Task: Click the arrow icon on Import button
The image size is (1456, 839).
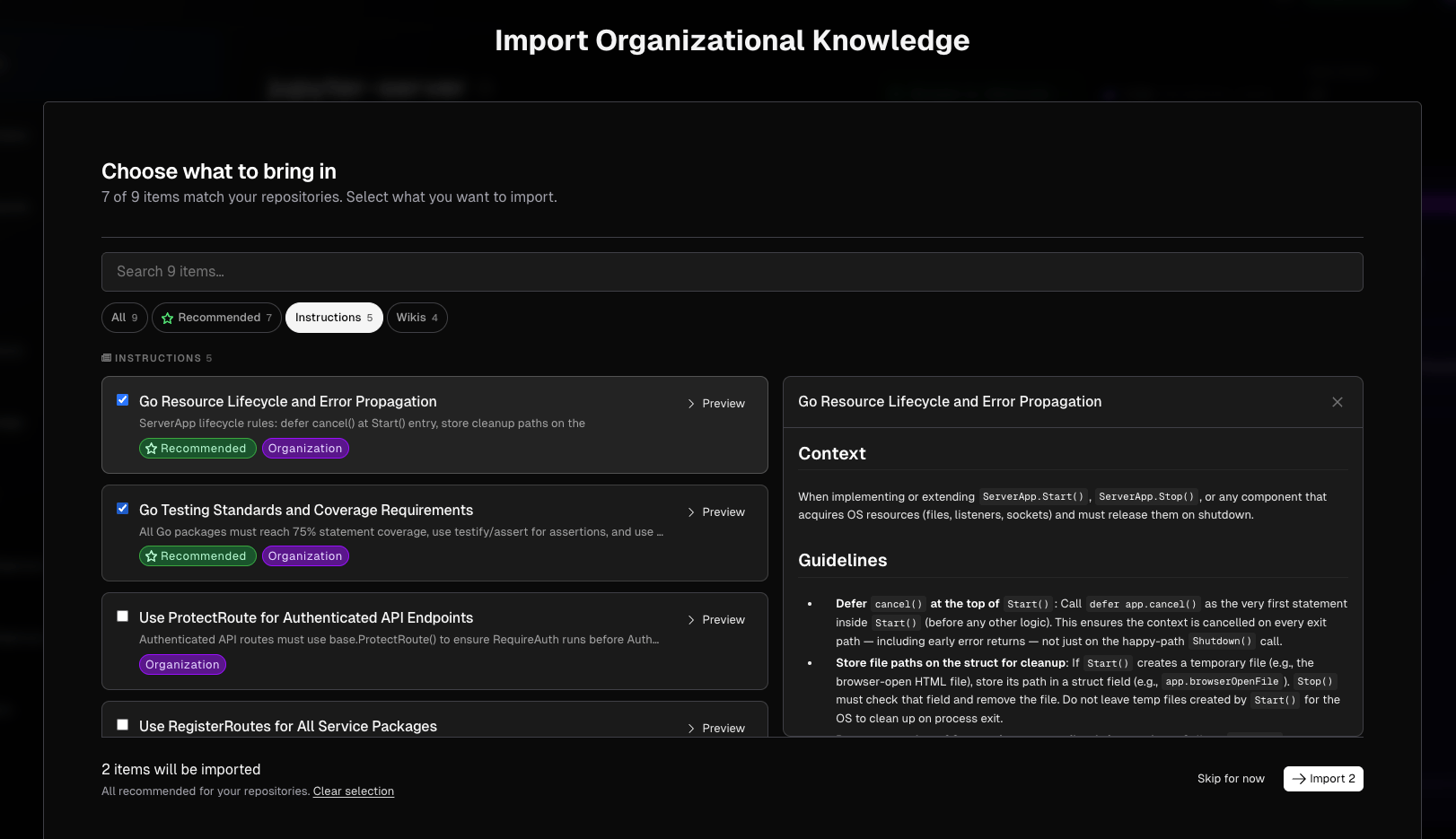Action: pyautogui.click(x=1299, y=779)
